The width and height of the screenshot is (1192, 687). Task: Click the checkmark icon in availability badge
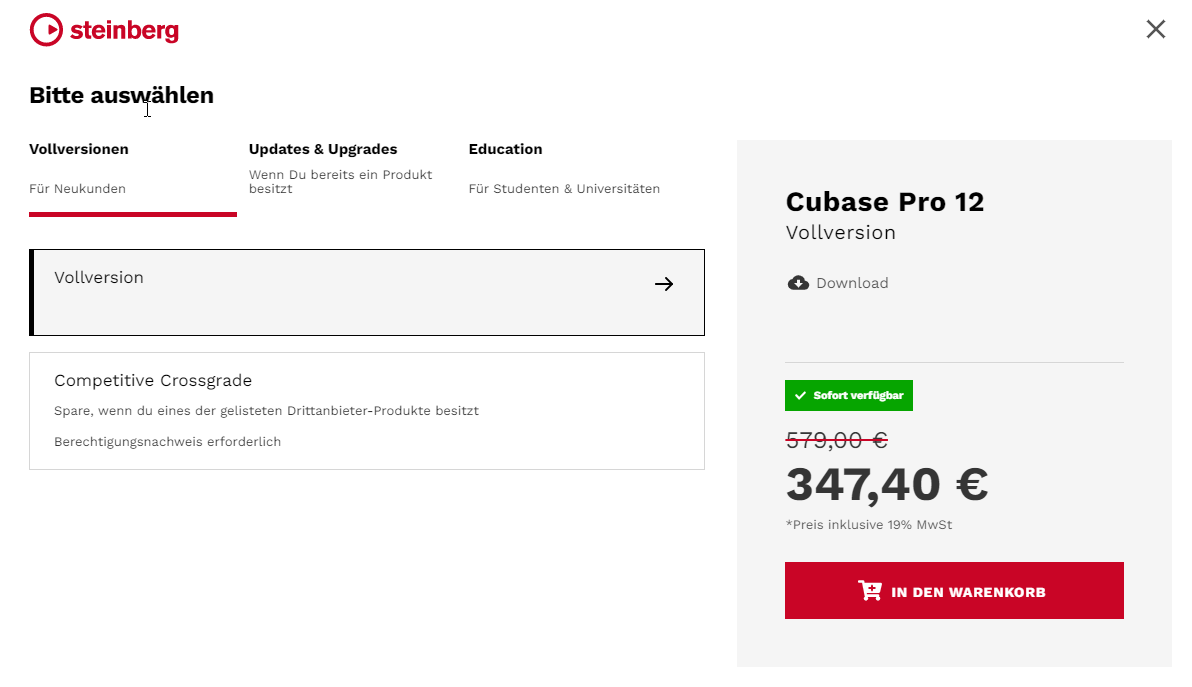800,396
